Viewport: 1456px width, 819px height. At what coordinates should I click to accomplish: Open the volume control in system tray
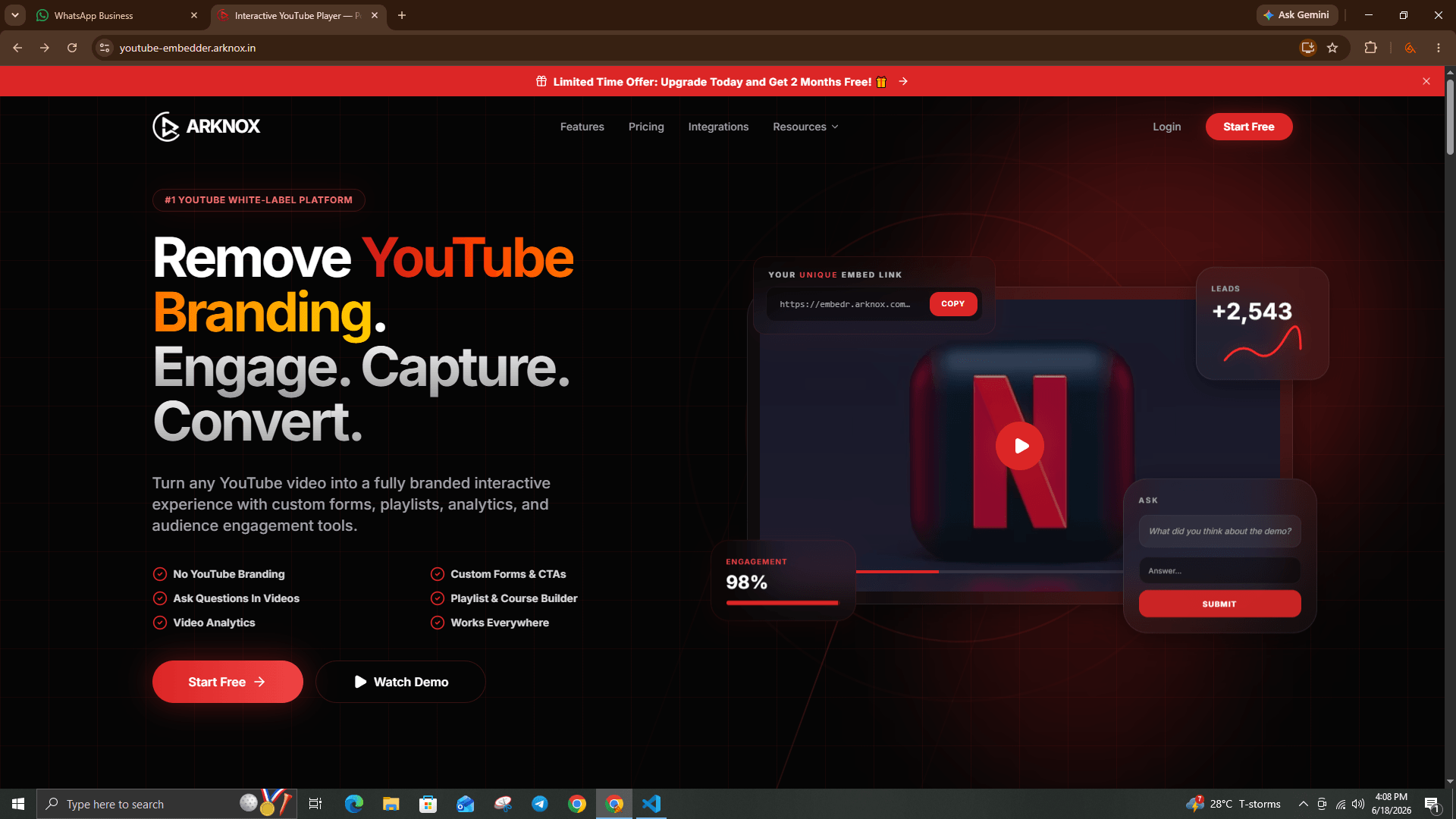point(1358,804)
